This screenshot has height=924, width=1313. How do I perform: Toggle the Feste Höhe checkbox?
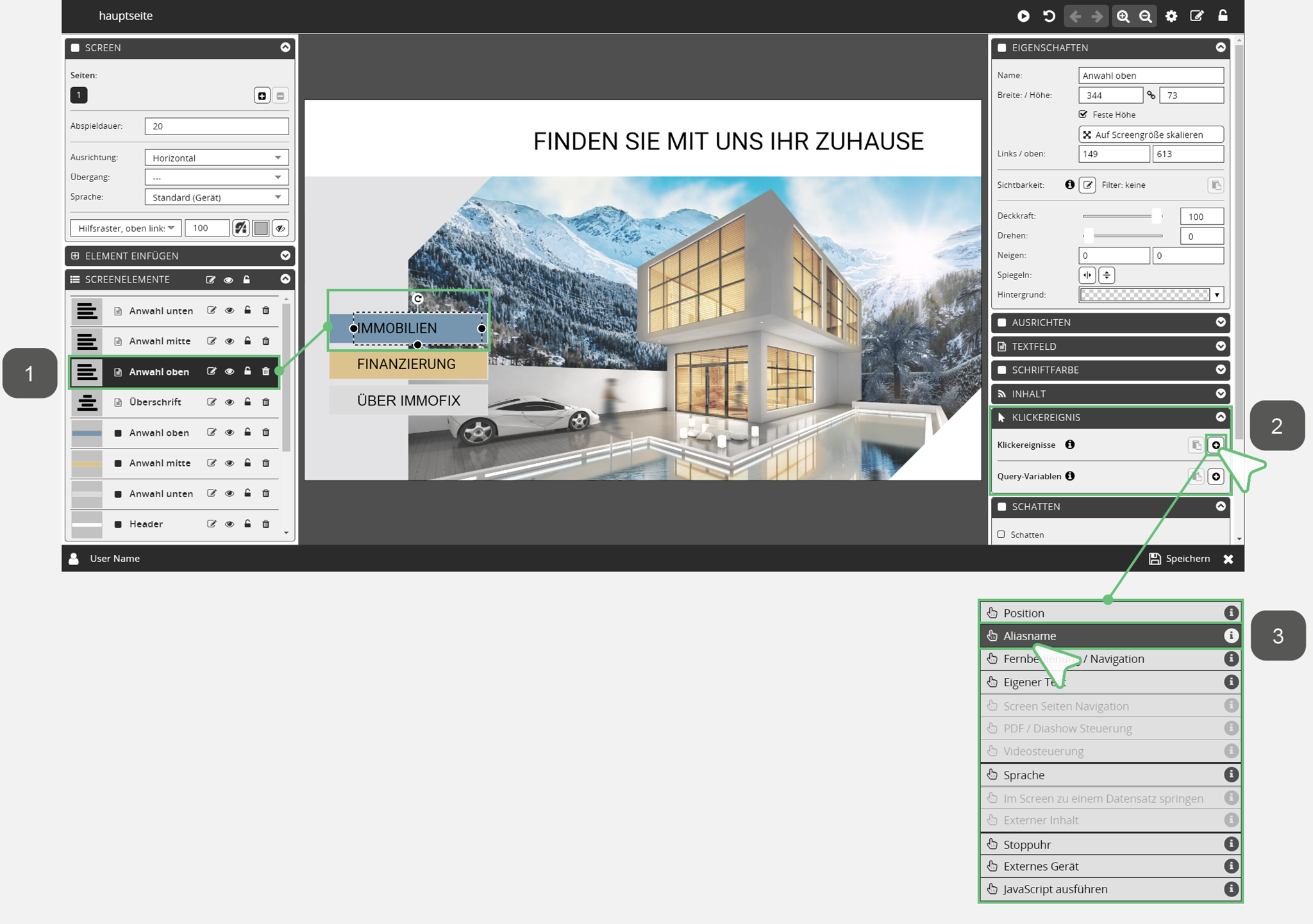coord(1083,114)
